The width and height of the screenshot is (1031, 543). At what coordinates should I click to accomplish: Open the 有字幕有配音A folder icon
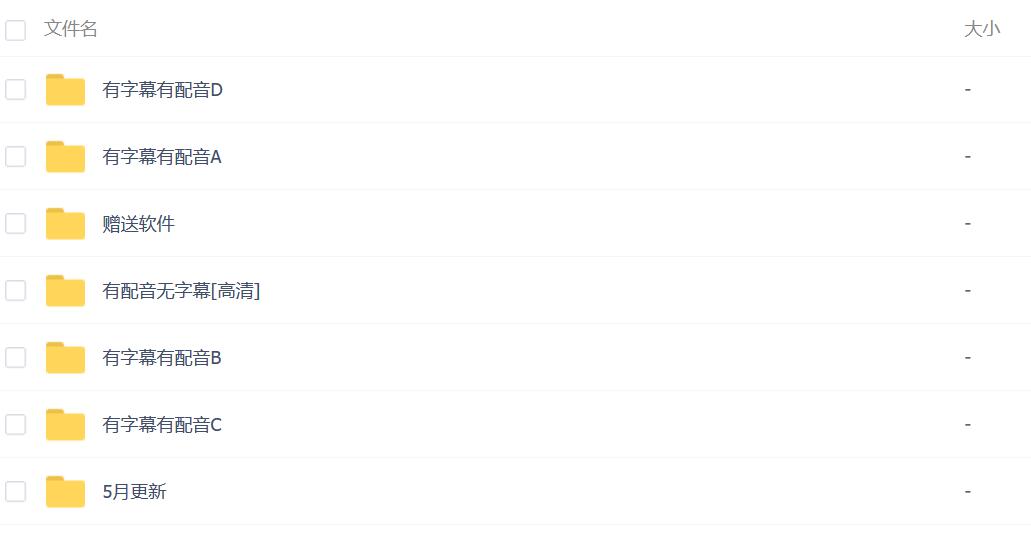click(65, 156)
